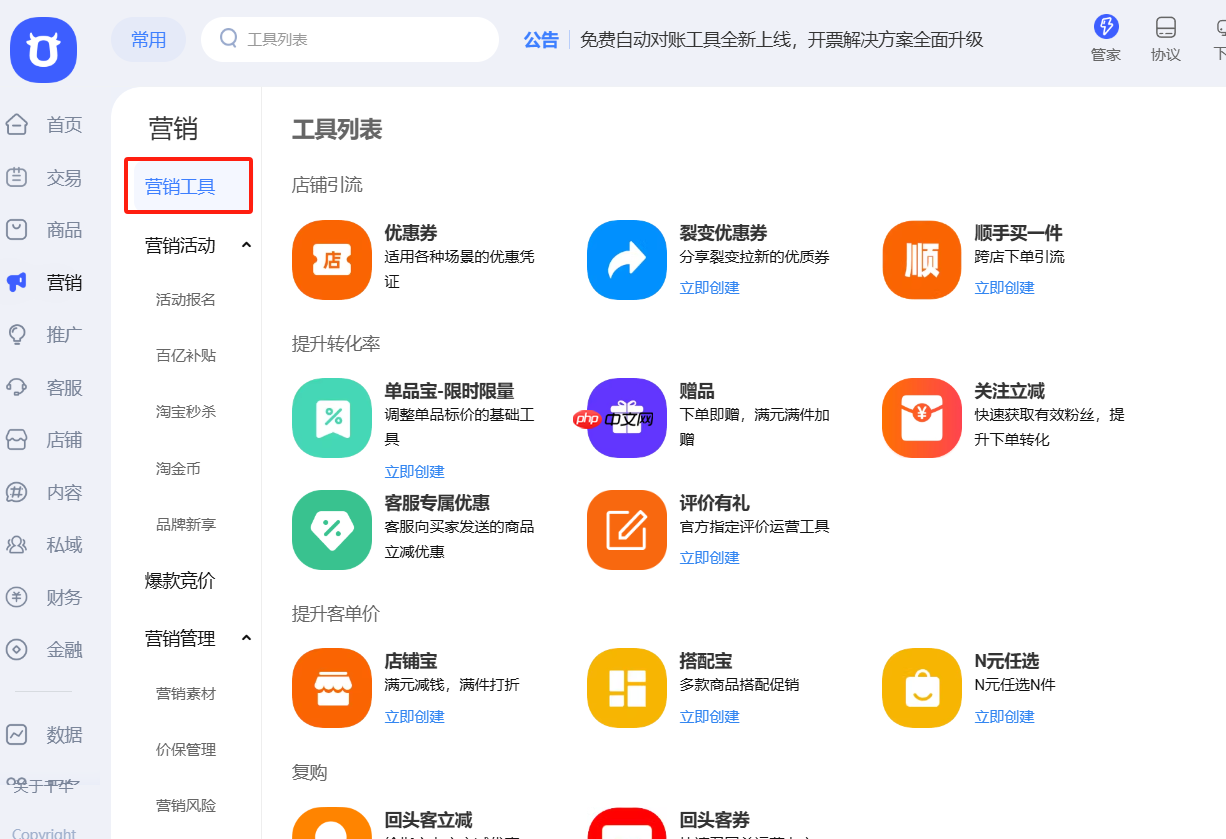Open the 评价有礼 pencil icon
The height and width of the screenshot is (839, 1226).
tap(626, 530)
